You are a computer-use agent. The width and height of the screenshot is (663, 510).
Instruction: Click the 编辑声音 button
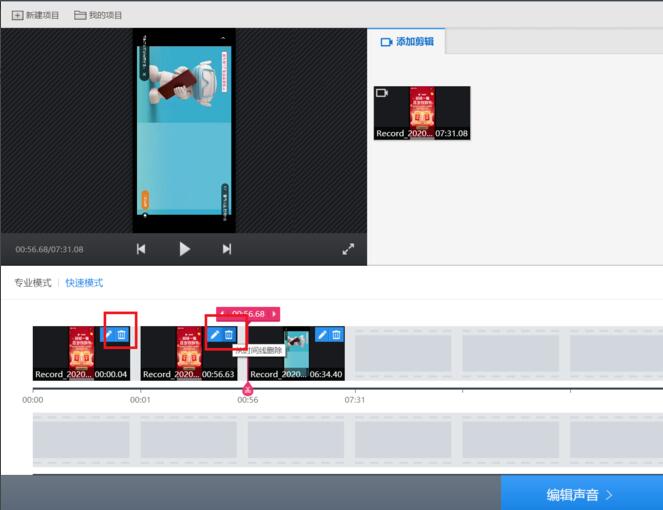click(x=581, y=494)
